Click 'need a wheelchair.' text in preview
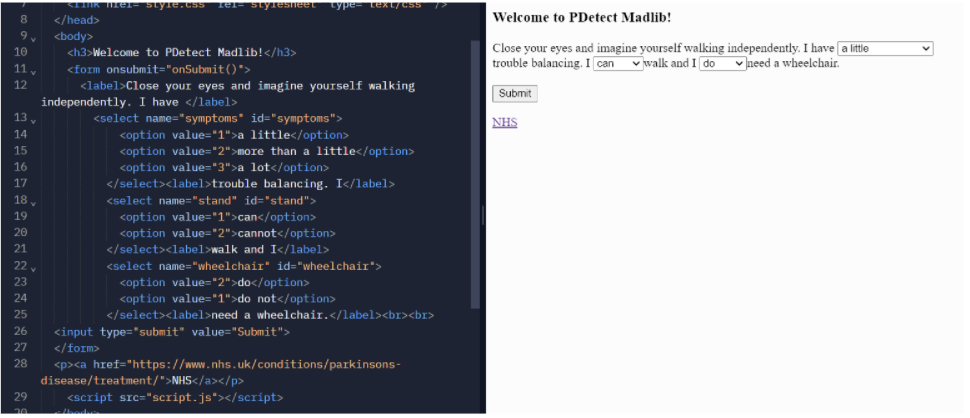The height and width of the screenshot is (418, 970). (x=794, y=63)
